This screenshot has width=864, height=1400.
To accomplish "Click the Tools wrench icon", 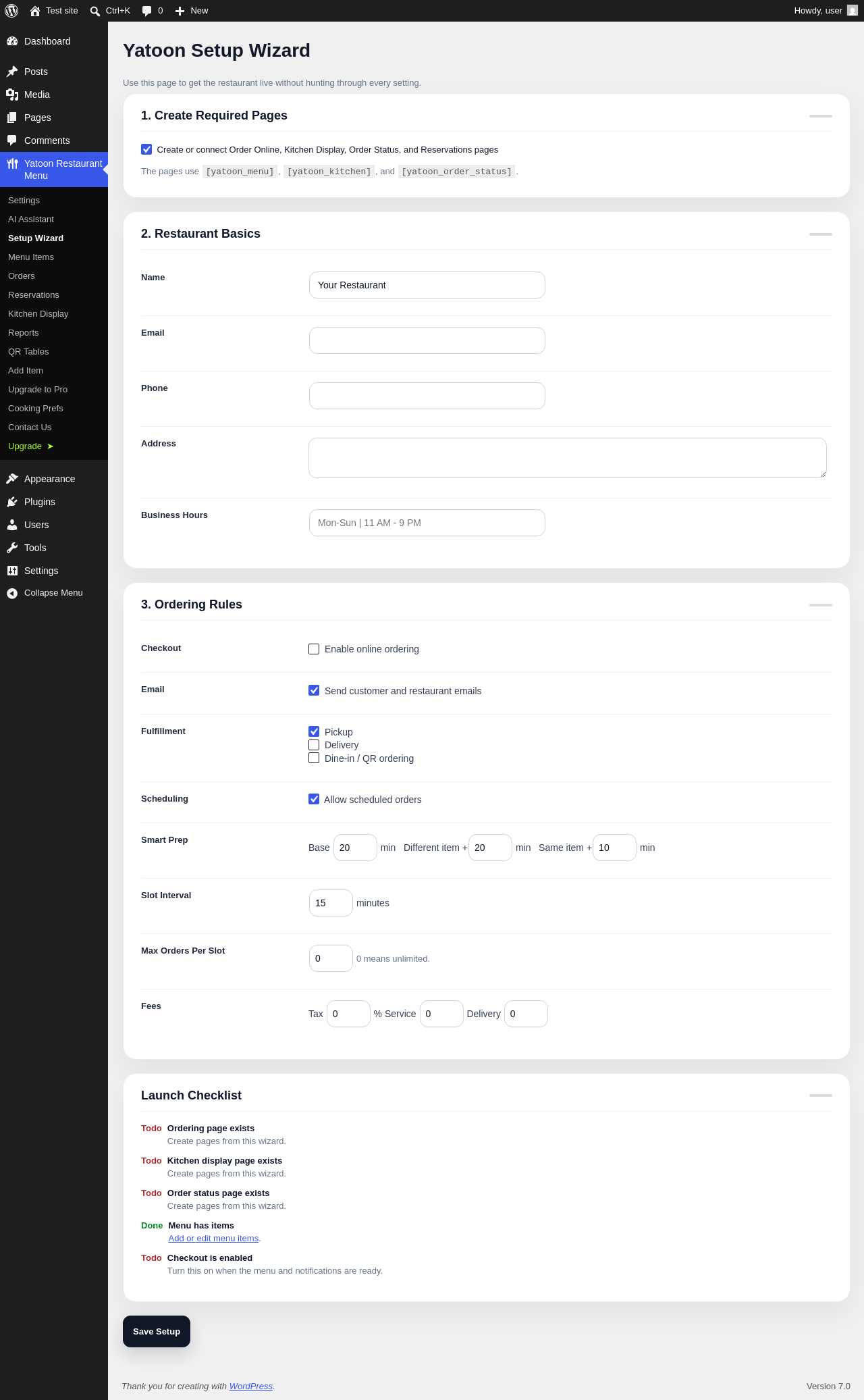I will [x=12, y=548].
